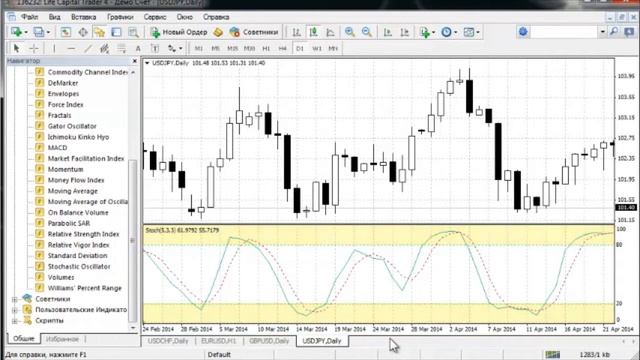
Task: Switch chart to line chart mode
Action: 331,32
